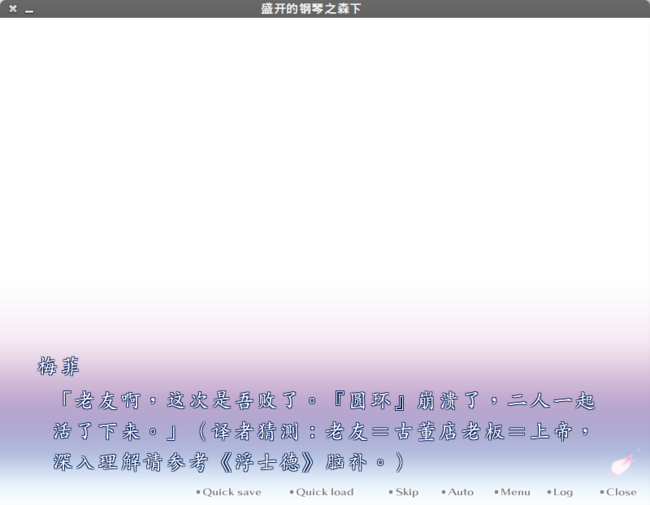
Task: Click the small square bullet before Menu
Action: (x=496, y=492)
